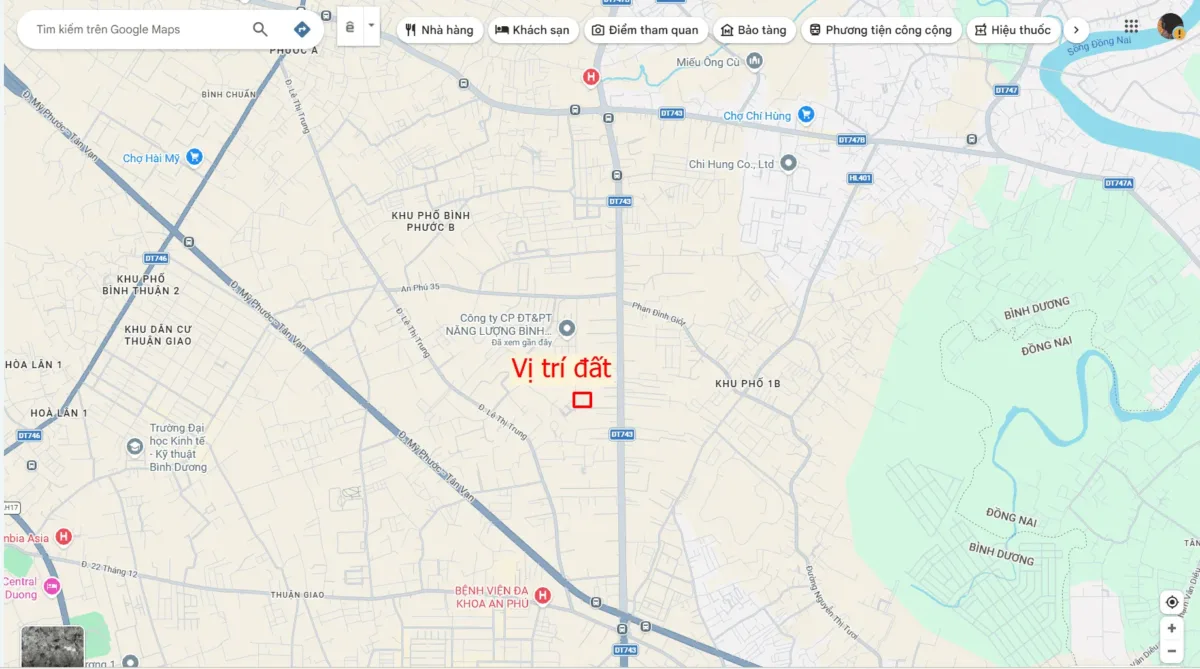1200x669 pixels.
Task: Click the 'KHU PHỐ BÌNH PHƯỚC B' label
Action: 430,221
